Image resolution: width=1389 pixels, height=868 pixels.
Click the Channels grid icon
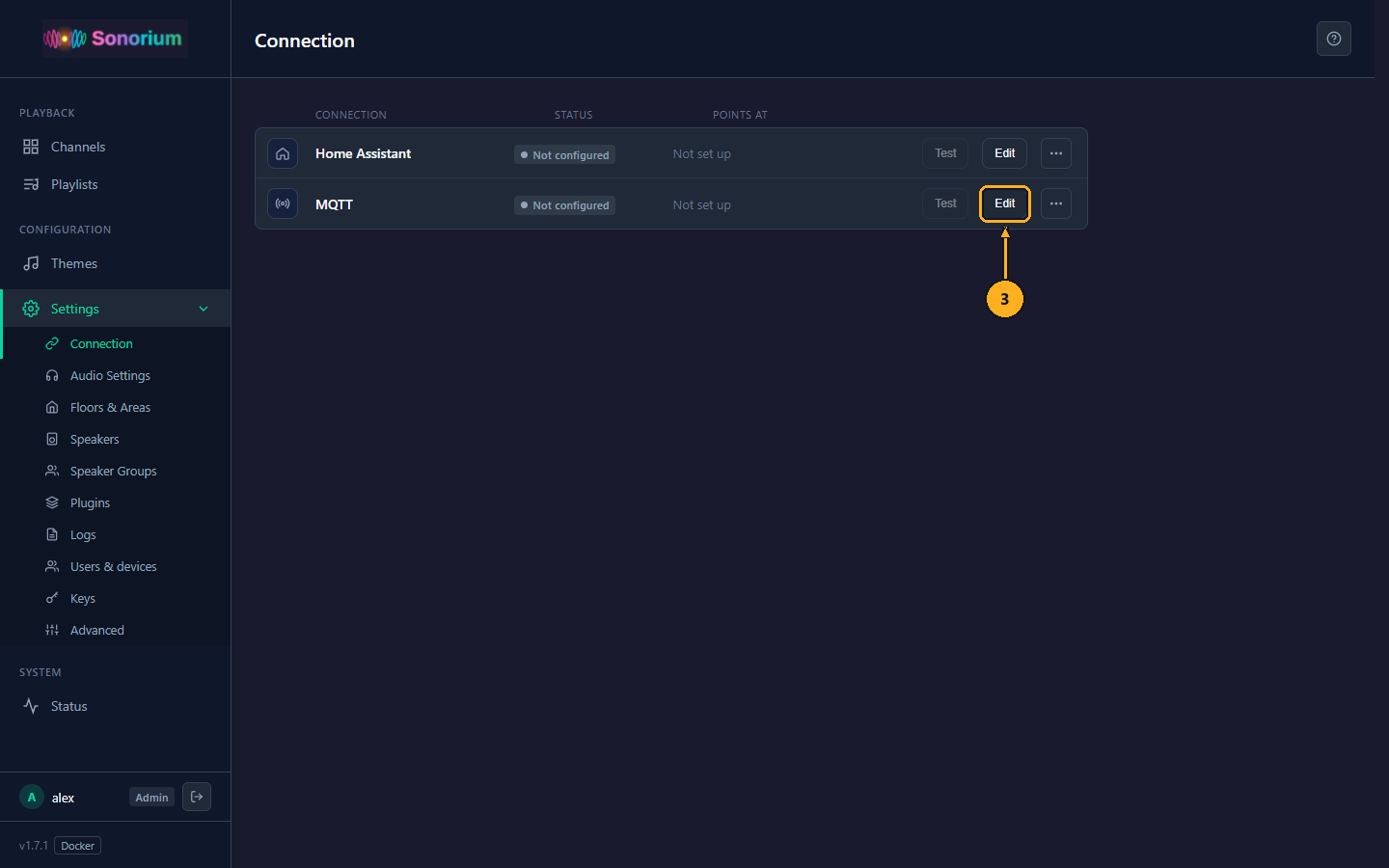click(31, 147)
